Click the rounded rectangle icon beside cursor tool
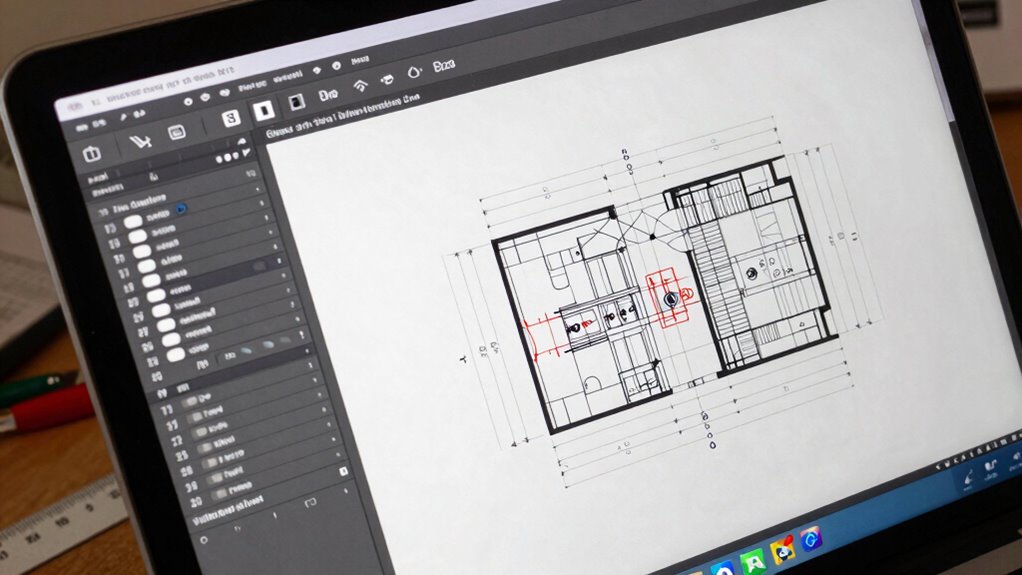 177,132
